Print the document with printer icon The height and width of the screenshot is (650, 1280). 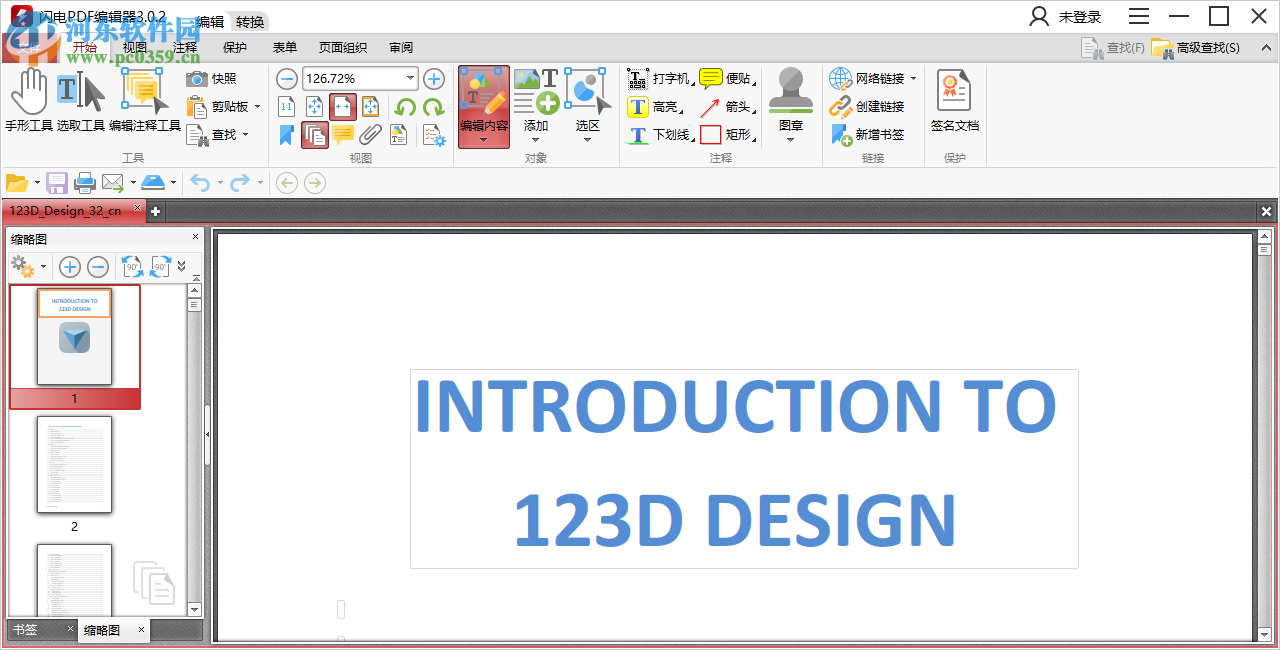pos(85,183)
